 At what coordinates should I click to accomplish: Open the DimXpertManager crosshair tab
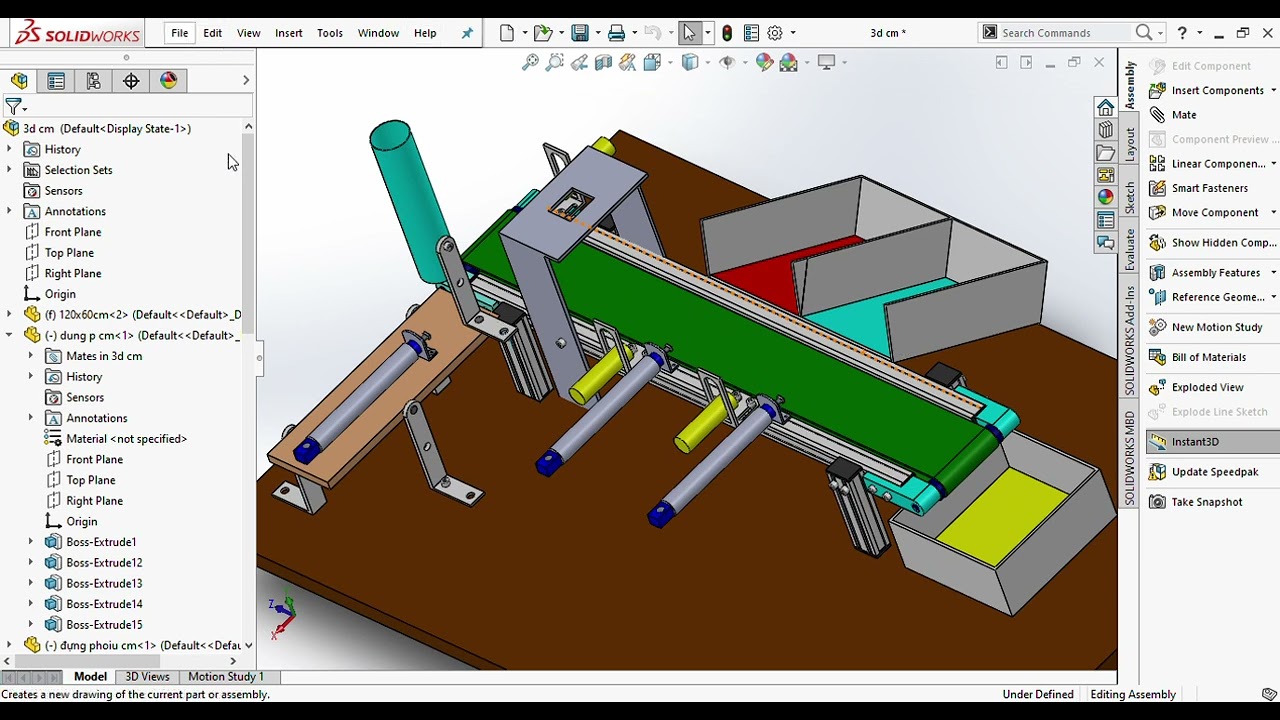point(131,81)
